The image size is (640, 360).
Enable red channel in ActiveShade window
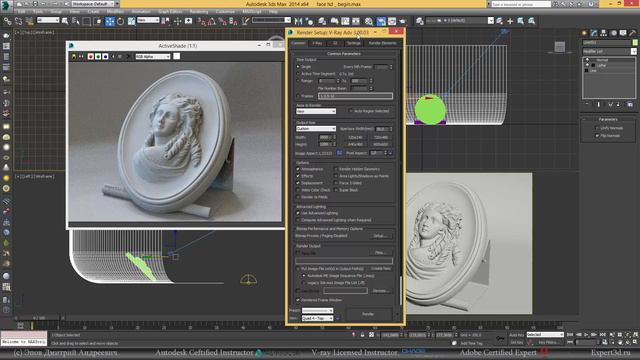tap(91, 56)
